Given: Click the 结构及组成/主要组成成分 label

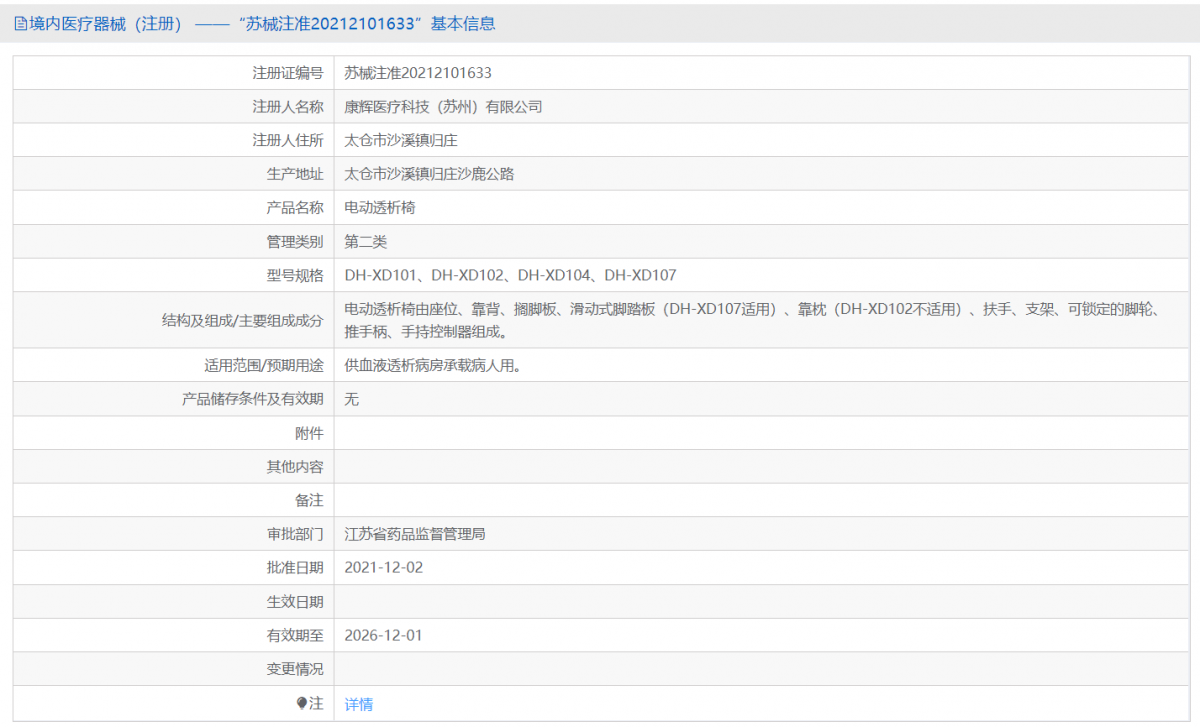Looking at the screenshot, I should click(243, 320).
